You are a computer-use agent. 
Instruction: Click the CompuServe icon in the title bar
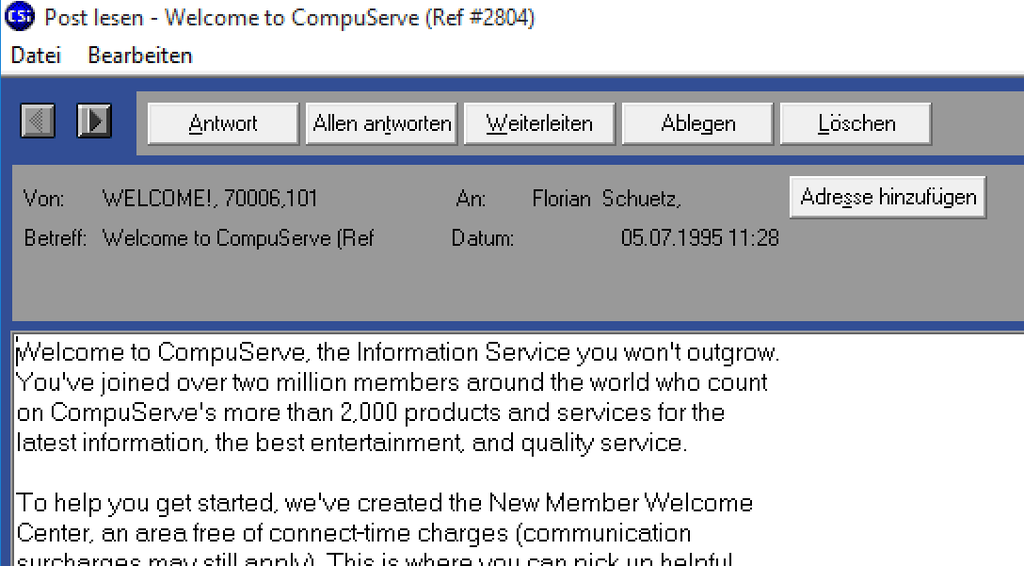[x=19, y=18]
